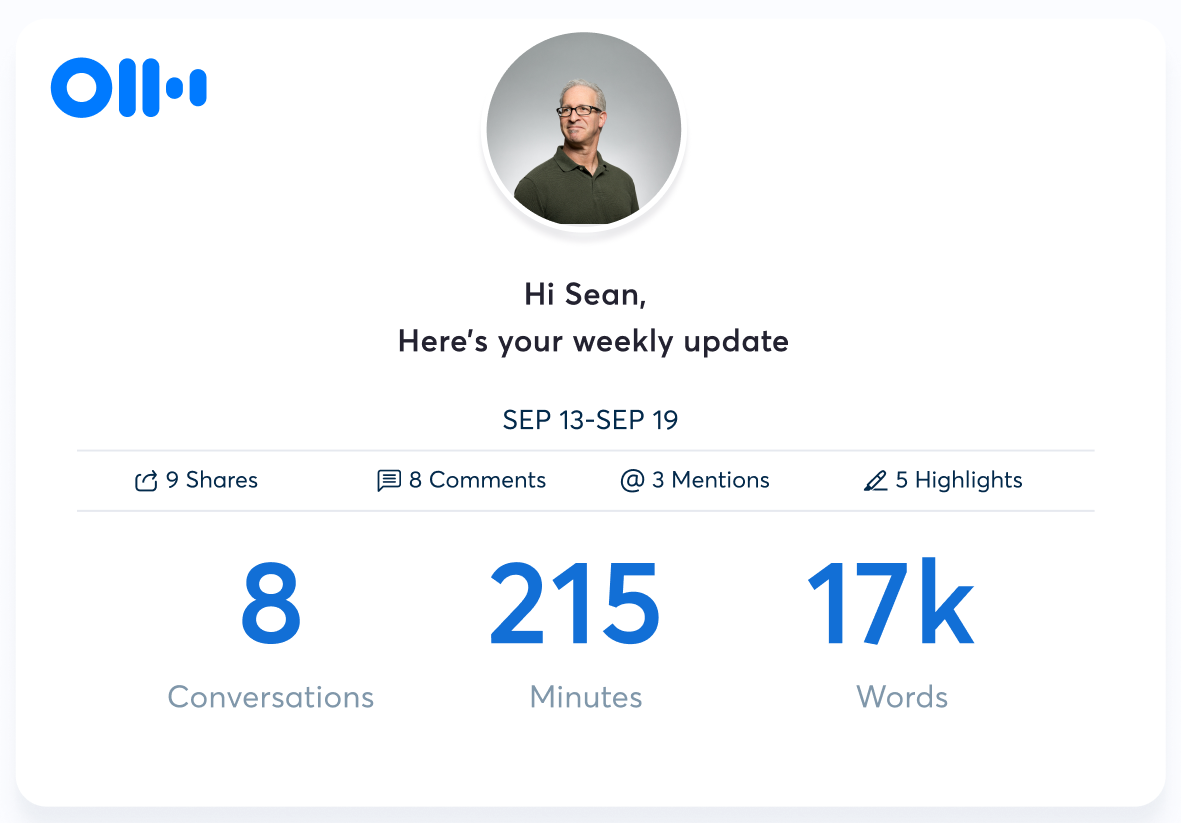Viewport: 1181px width, 823px height.
Task: Select the Minutes label
Action: (x=586, y=697)
